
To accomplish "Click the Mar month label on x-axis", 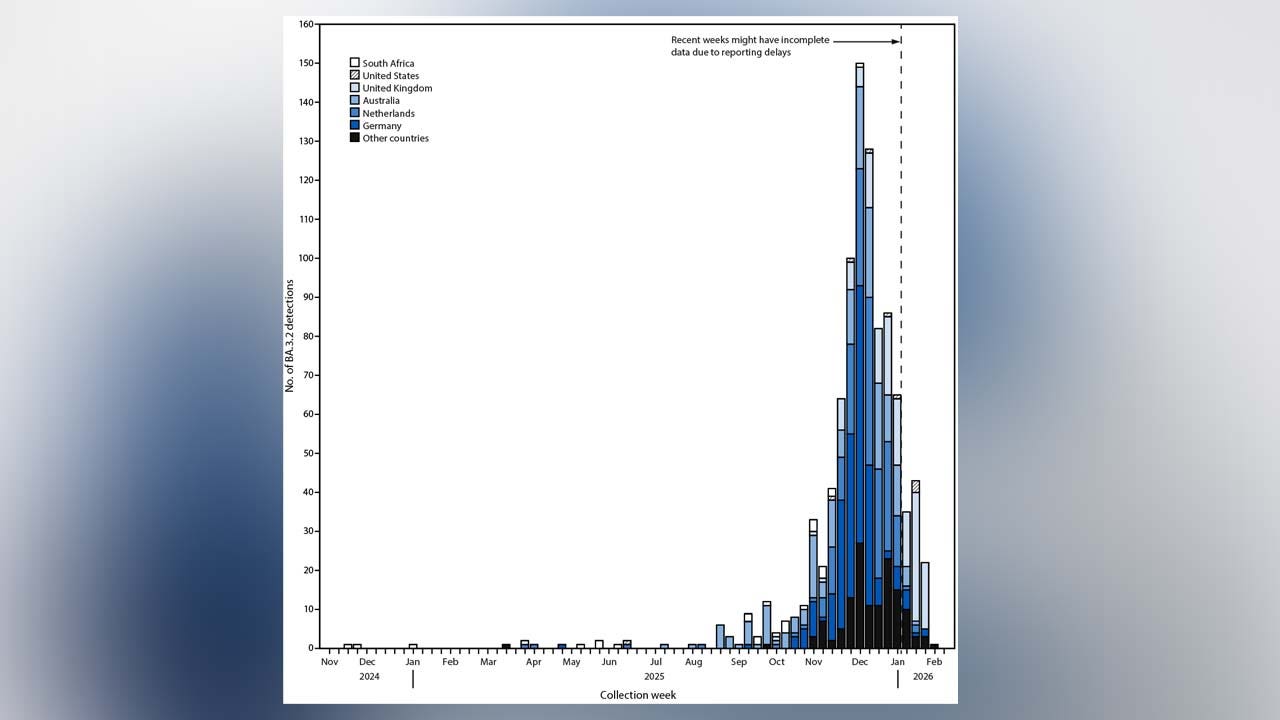I will (488, 662).
